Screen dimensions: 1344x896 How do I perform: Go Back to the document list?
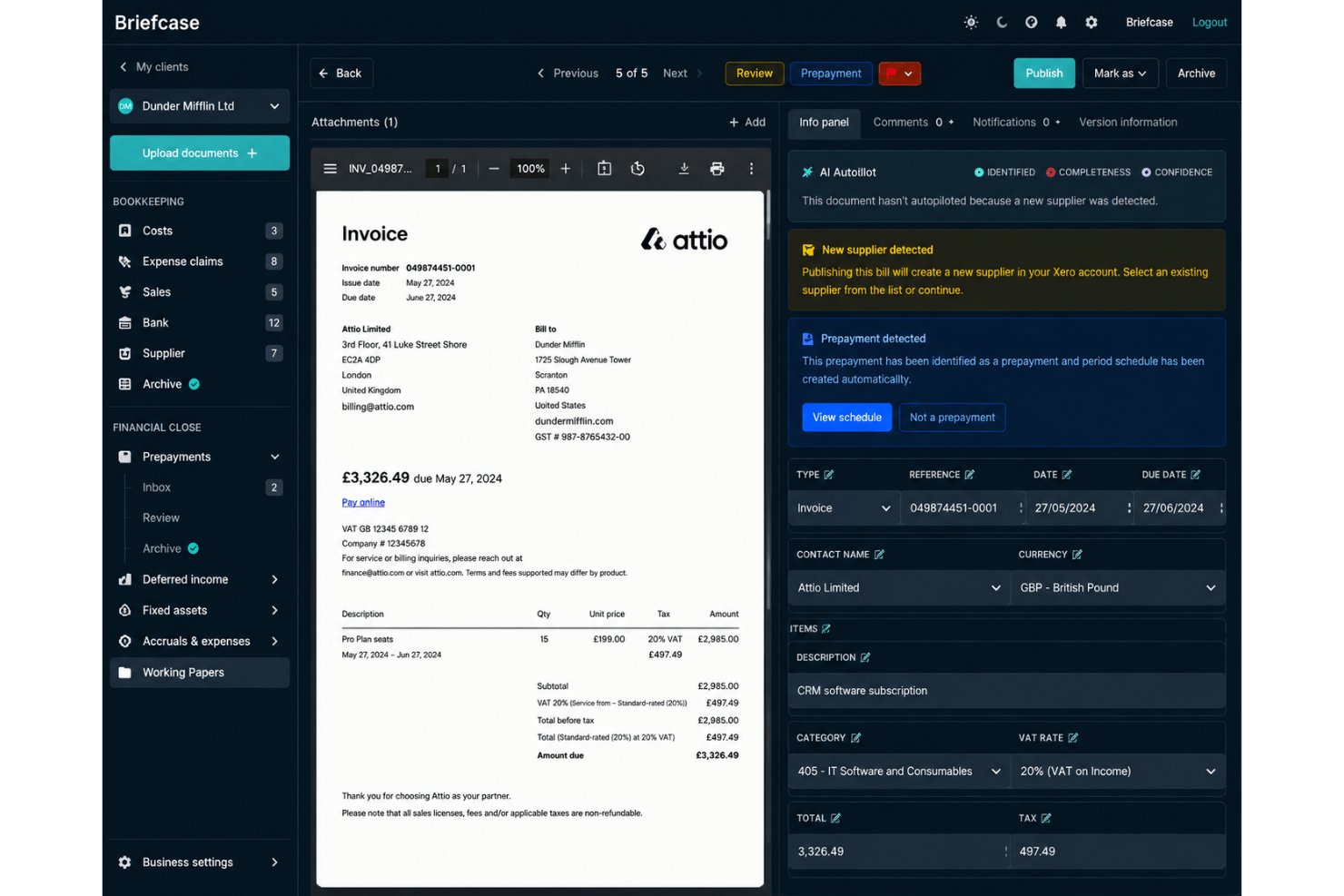tap(341, 74)
